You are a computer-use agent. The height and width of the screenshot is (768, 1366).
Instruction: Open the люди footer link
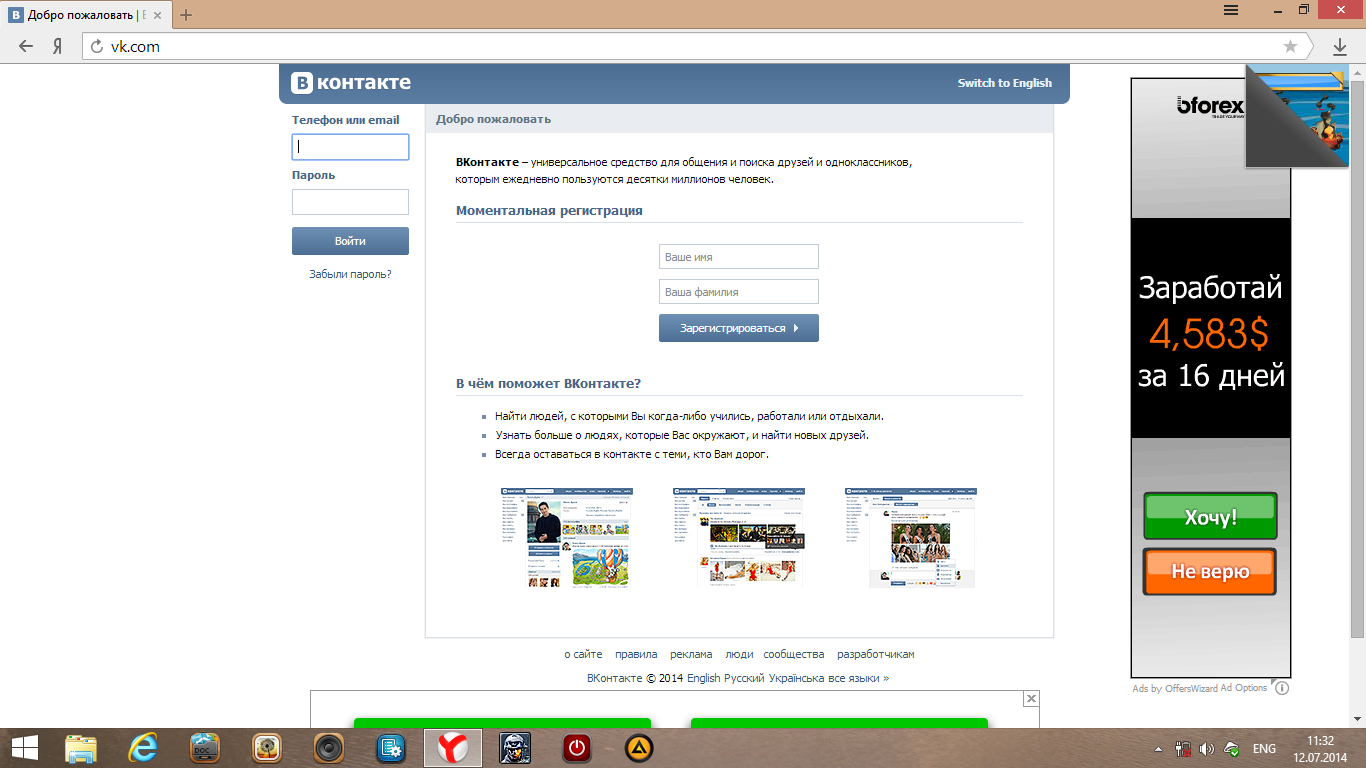(x=739, y=654)
